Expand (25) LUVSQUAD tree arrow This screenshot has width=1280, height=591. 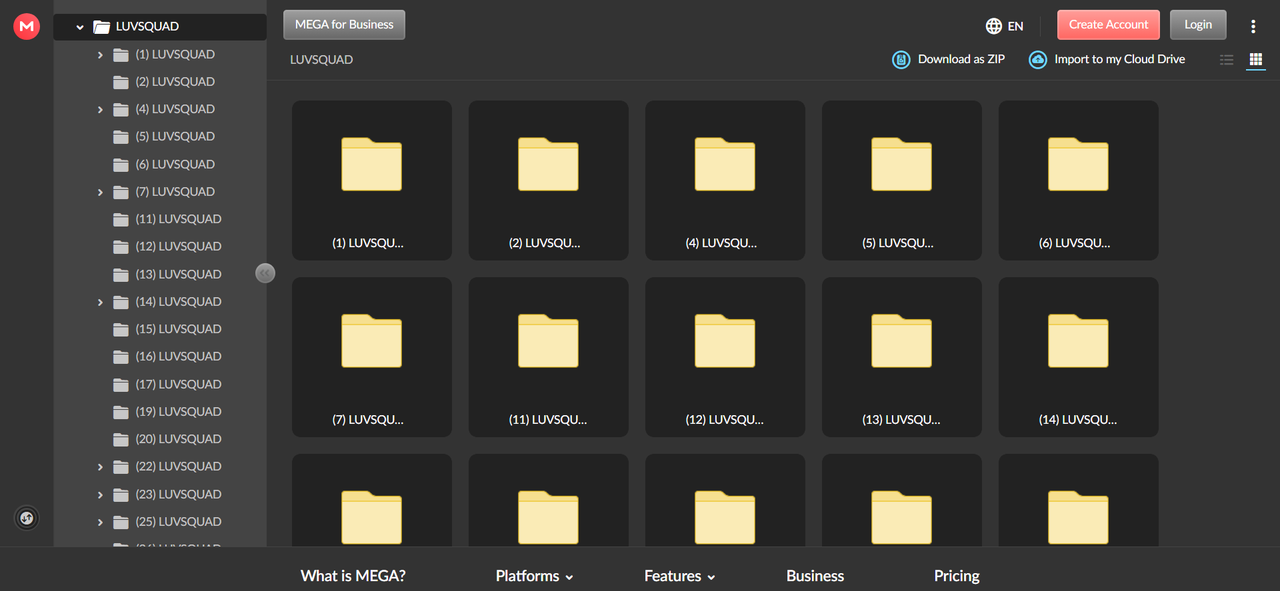[100, 522]
